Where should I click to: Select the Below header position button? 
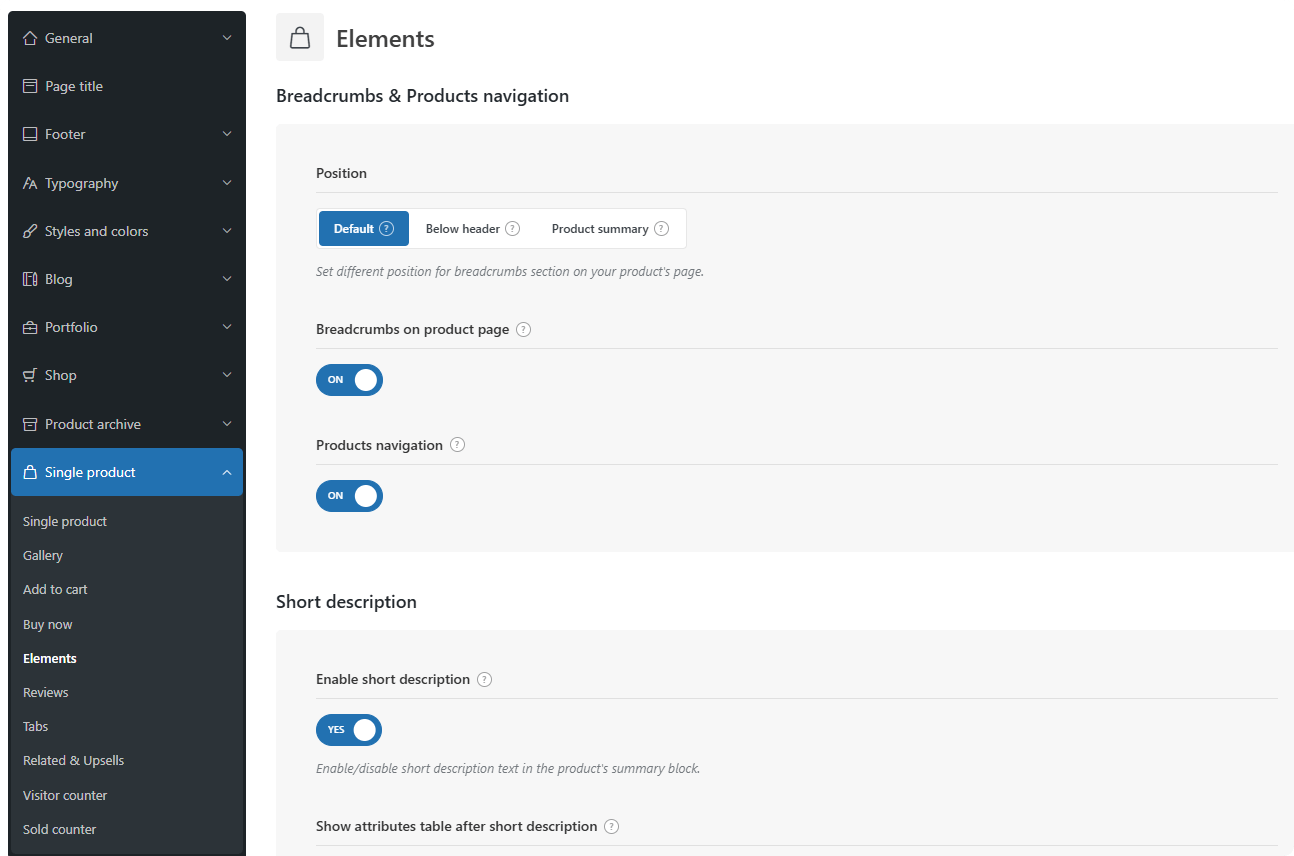point(463,228)
